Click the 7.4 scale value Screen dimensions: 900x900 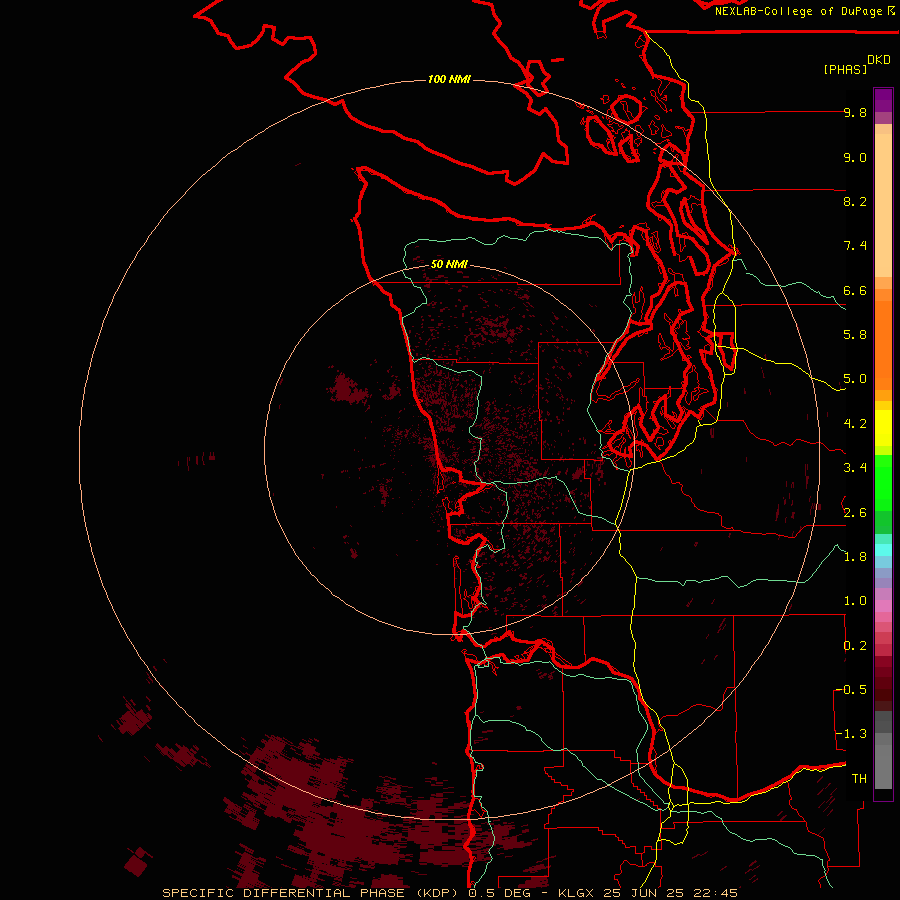click(x=855, y=246)
